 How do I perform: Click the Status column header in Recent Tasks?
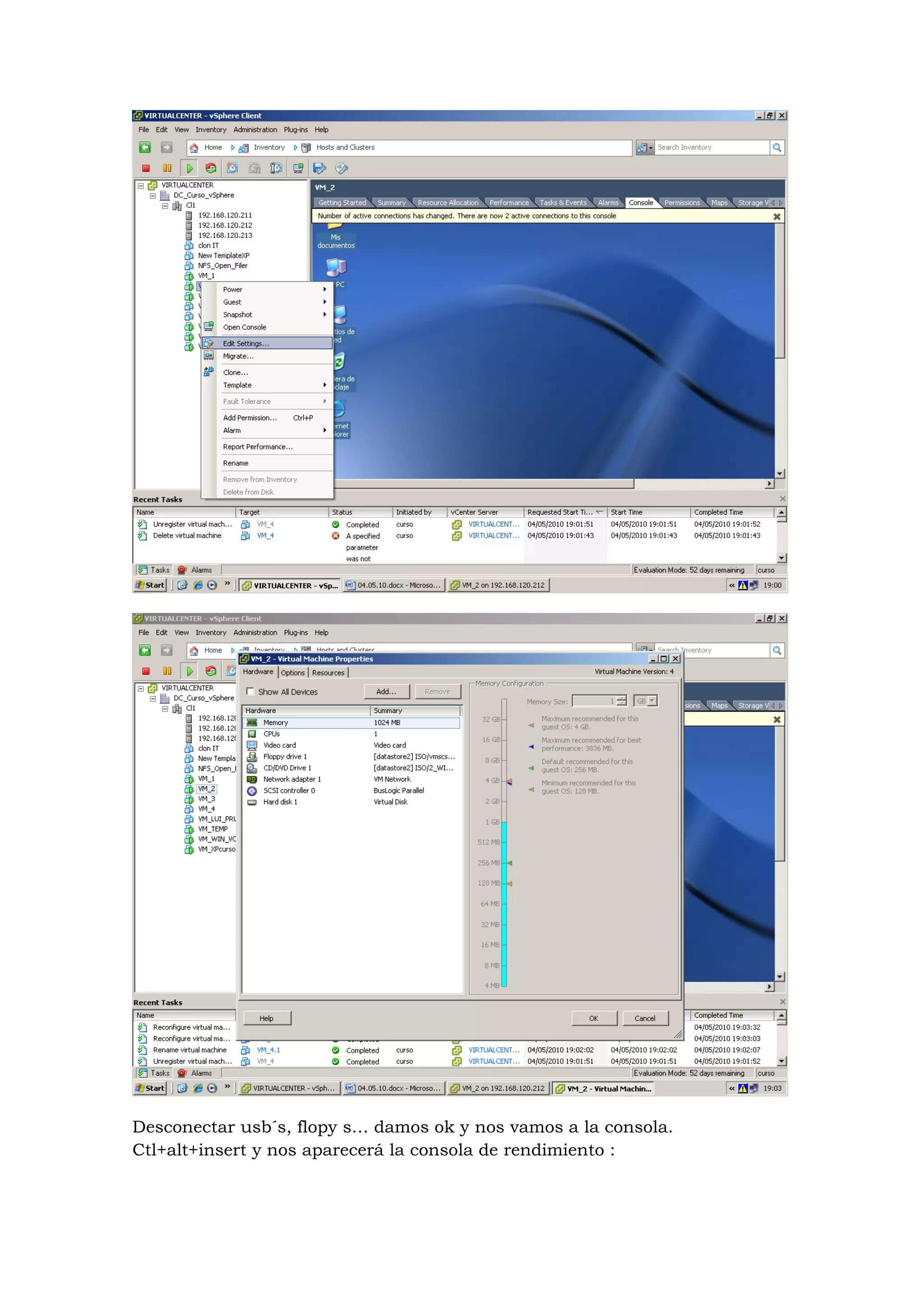click(360, 512)
